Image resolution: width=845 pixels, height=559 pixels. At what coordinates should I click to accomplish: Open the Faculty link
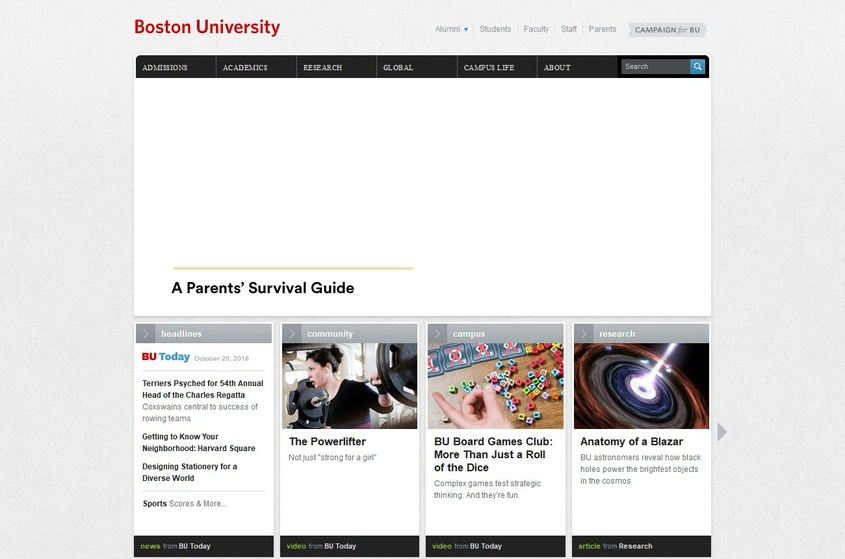coord(536,29)
